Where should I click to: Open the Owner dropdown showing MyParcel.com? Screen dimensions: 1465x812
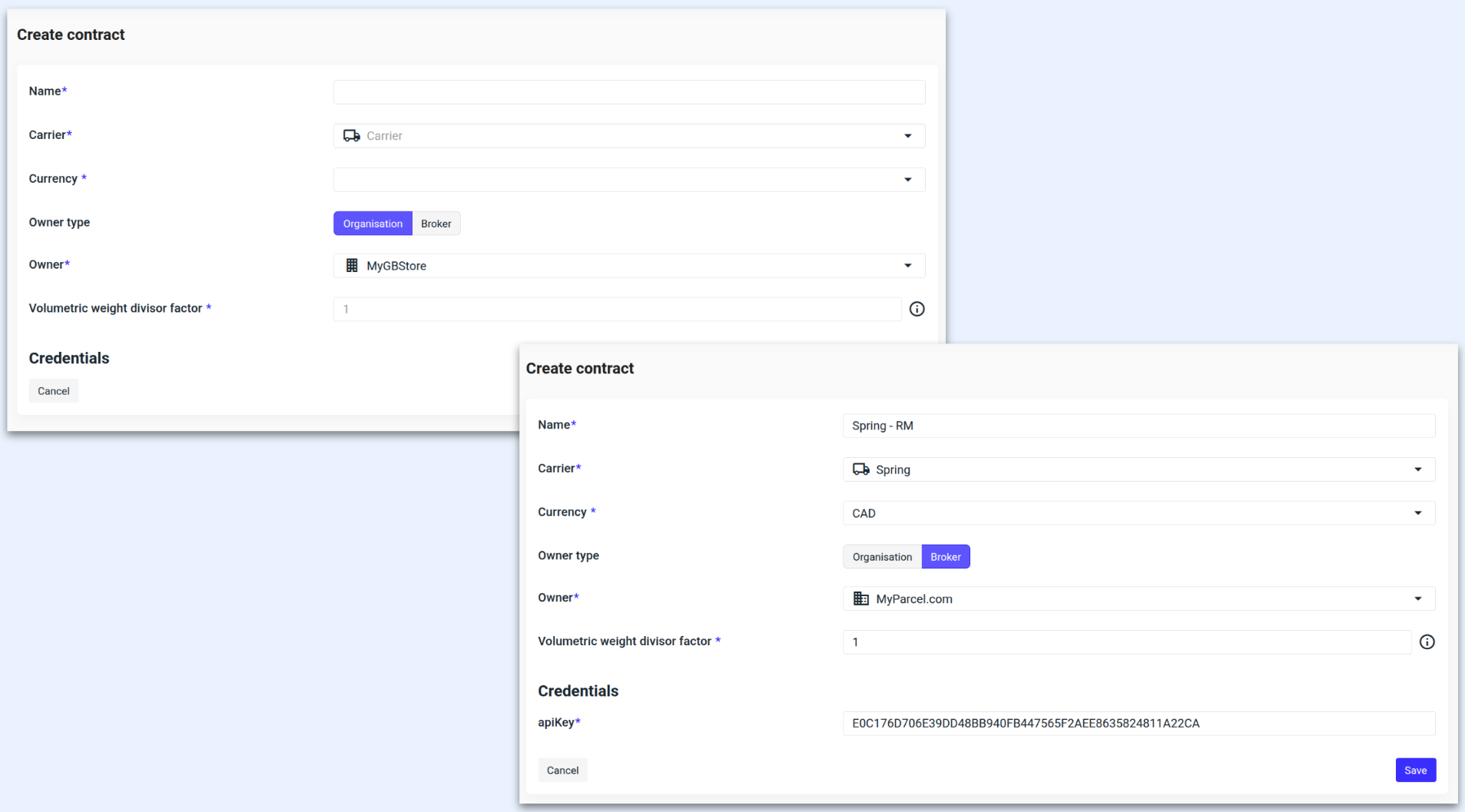pyautogui.click(x=1417, y=598)
